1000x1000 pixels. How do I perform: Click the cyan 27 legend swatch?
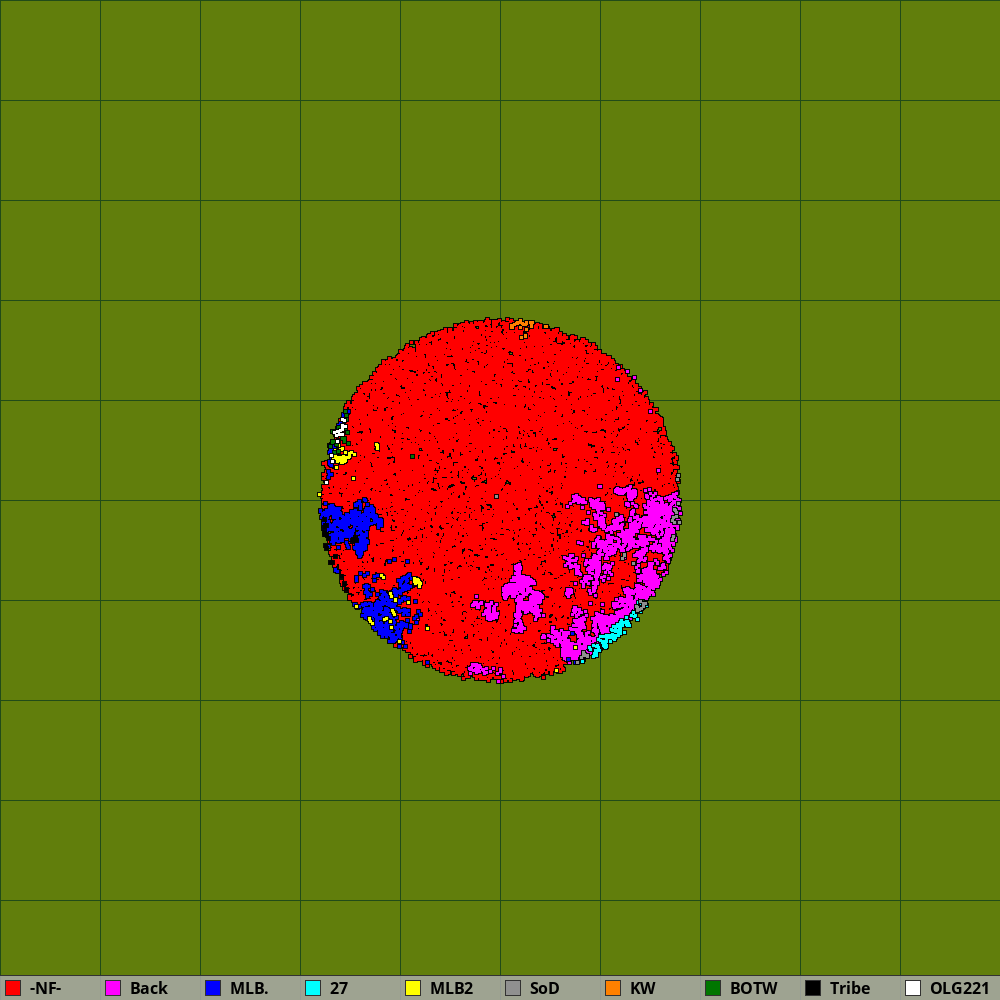coord(313,988)
